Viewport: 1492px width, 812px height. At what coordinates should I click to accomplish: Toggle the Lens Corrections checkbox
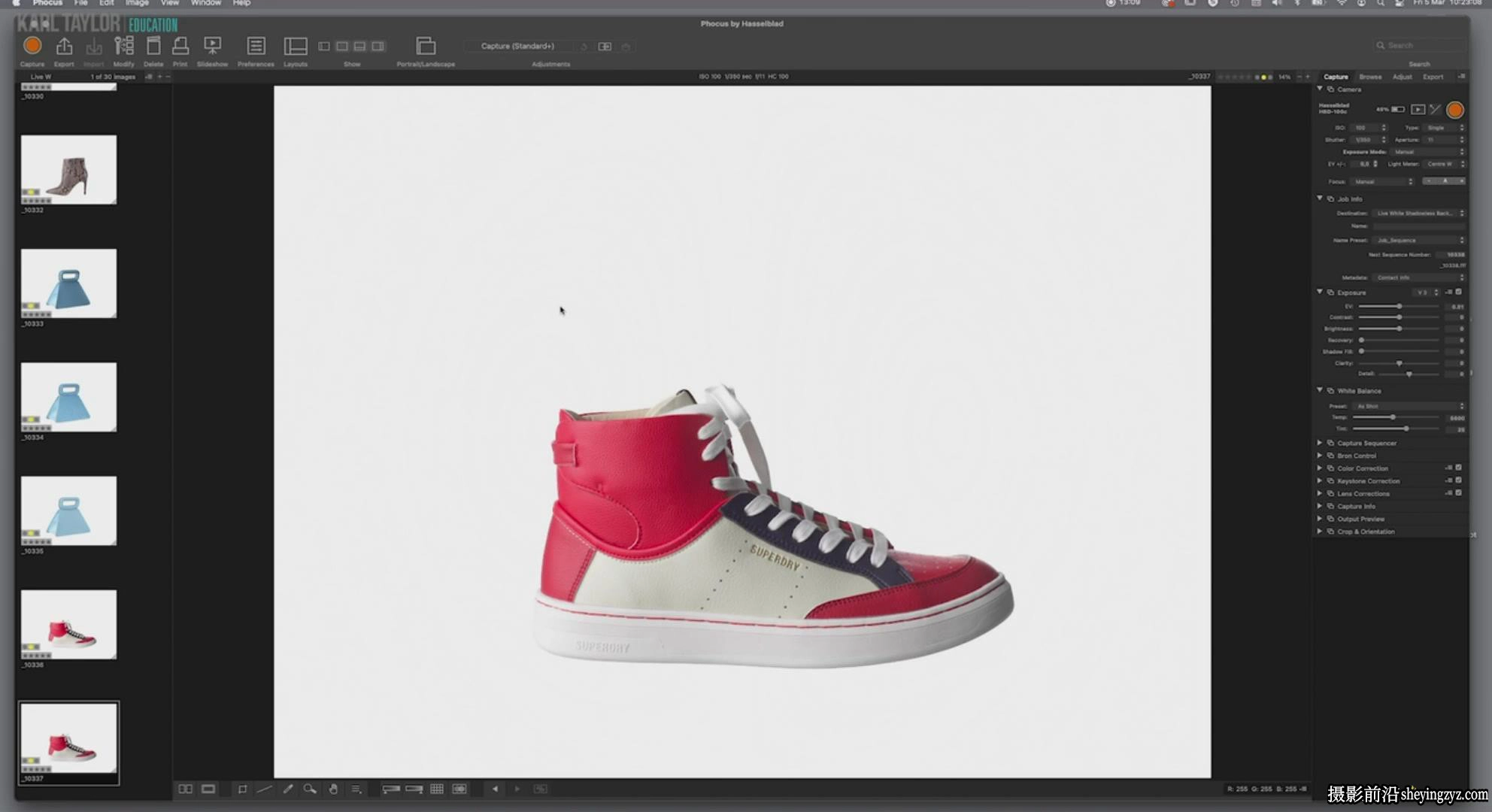[x=1458, y=493]
